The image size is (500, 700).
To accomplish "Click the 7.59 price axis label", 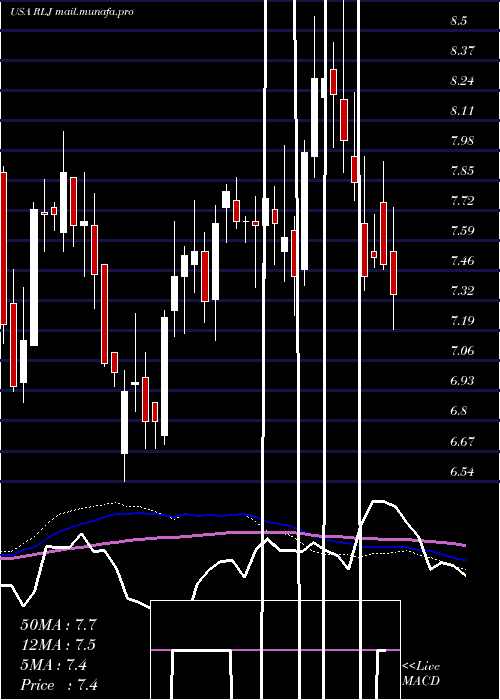I will pyautogui.click(x=462, y=231).
